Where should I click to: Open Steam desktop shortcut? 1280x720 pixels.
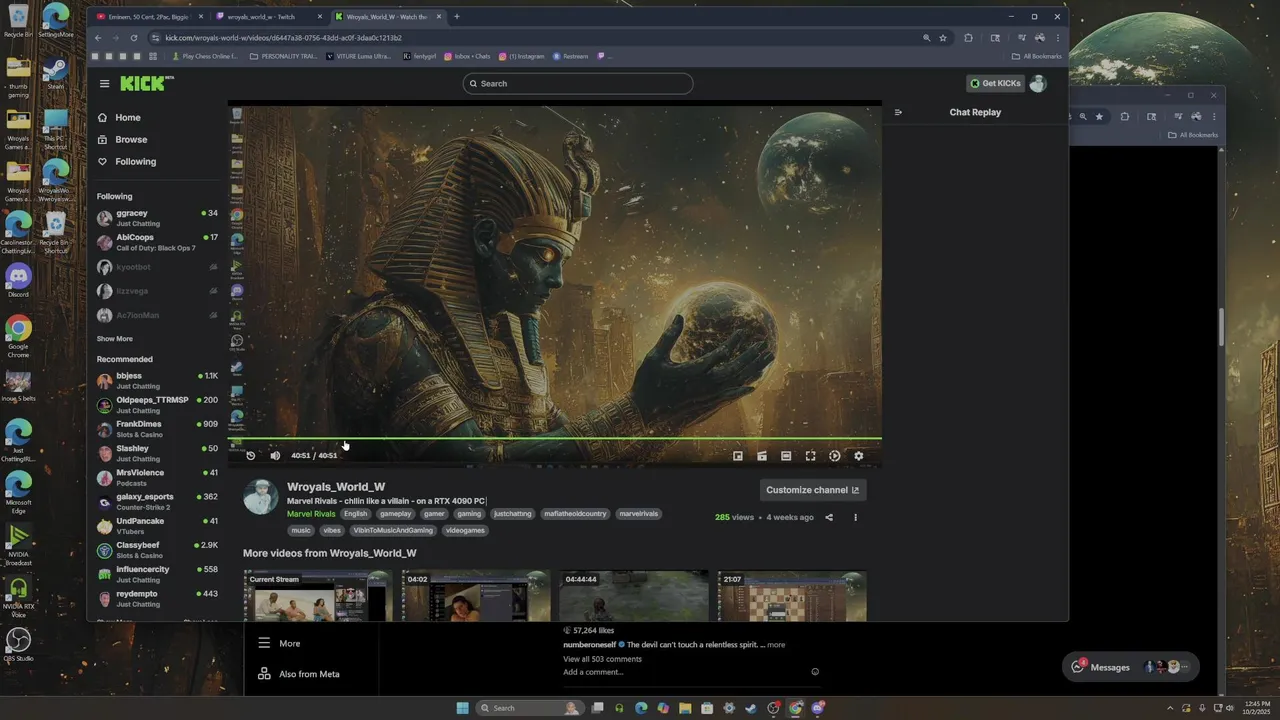(55, 73)
